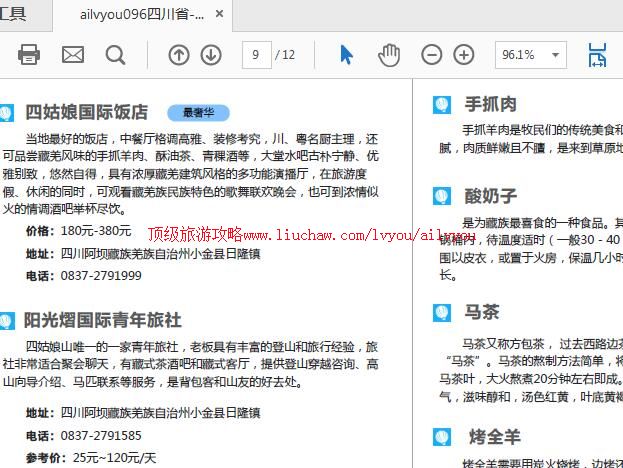
Task: Click the bullet icon beside 手抓肉
Action: (x=441, y=105)
